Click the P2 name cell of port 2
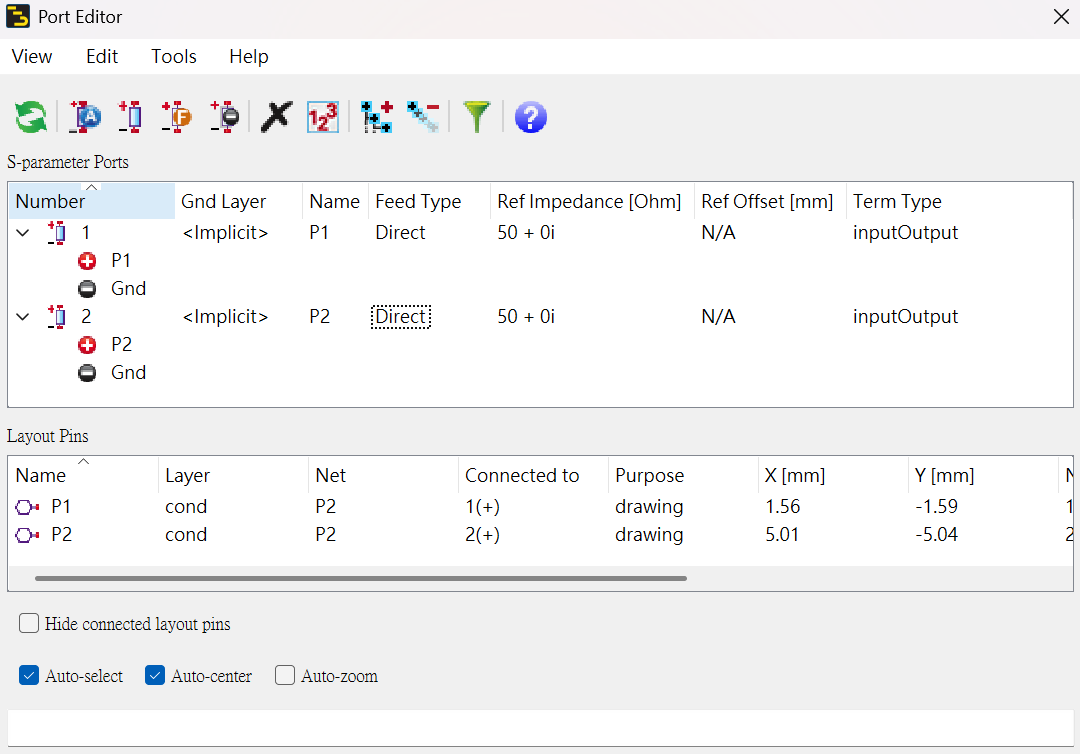Screen dimensions: 1080x754 pos(320,317)
